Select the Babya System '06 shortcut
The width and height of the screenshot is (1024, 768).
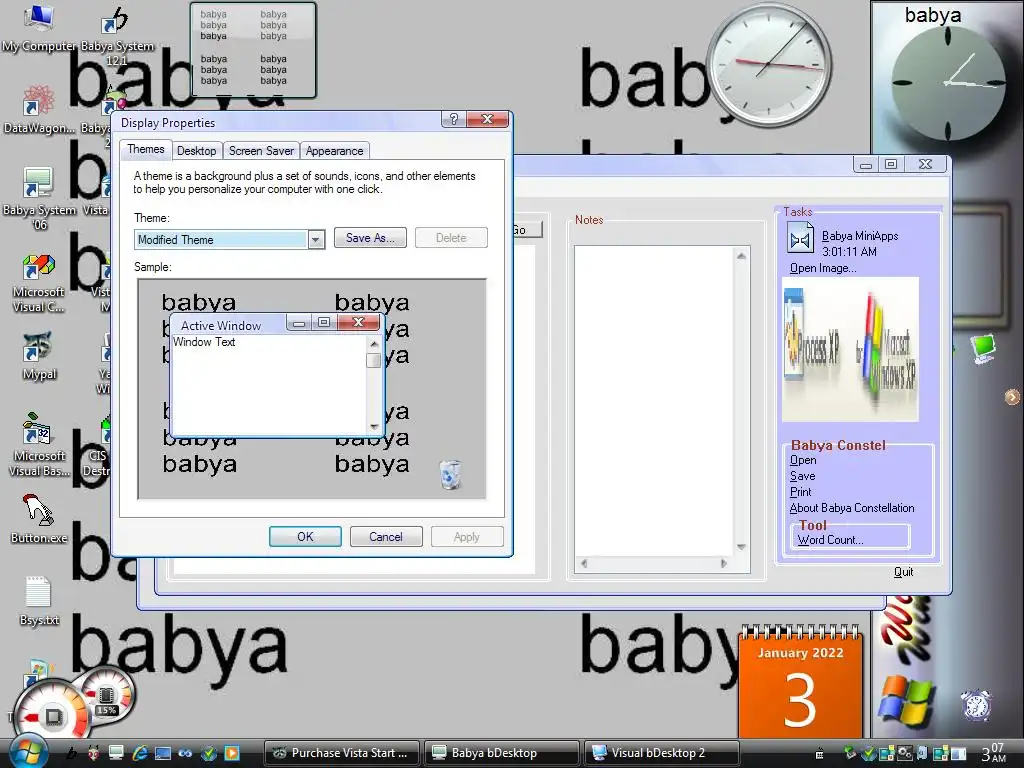click(x=39, y=199)
